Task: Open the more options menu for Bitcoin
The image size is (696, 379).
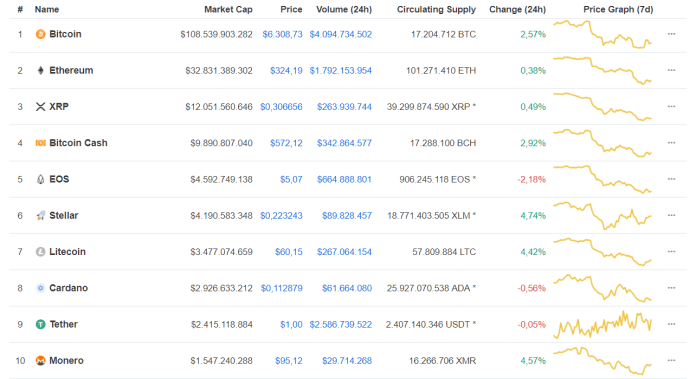Action: [x=671, y=34]
